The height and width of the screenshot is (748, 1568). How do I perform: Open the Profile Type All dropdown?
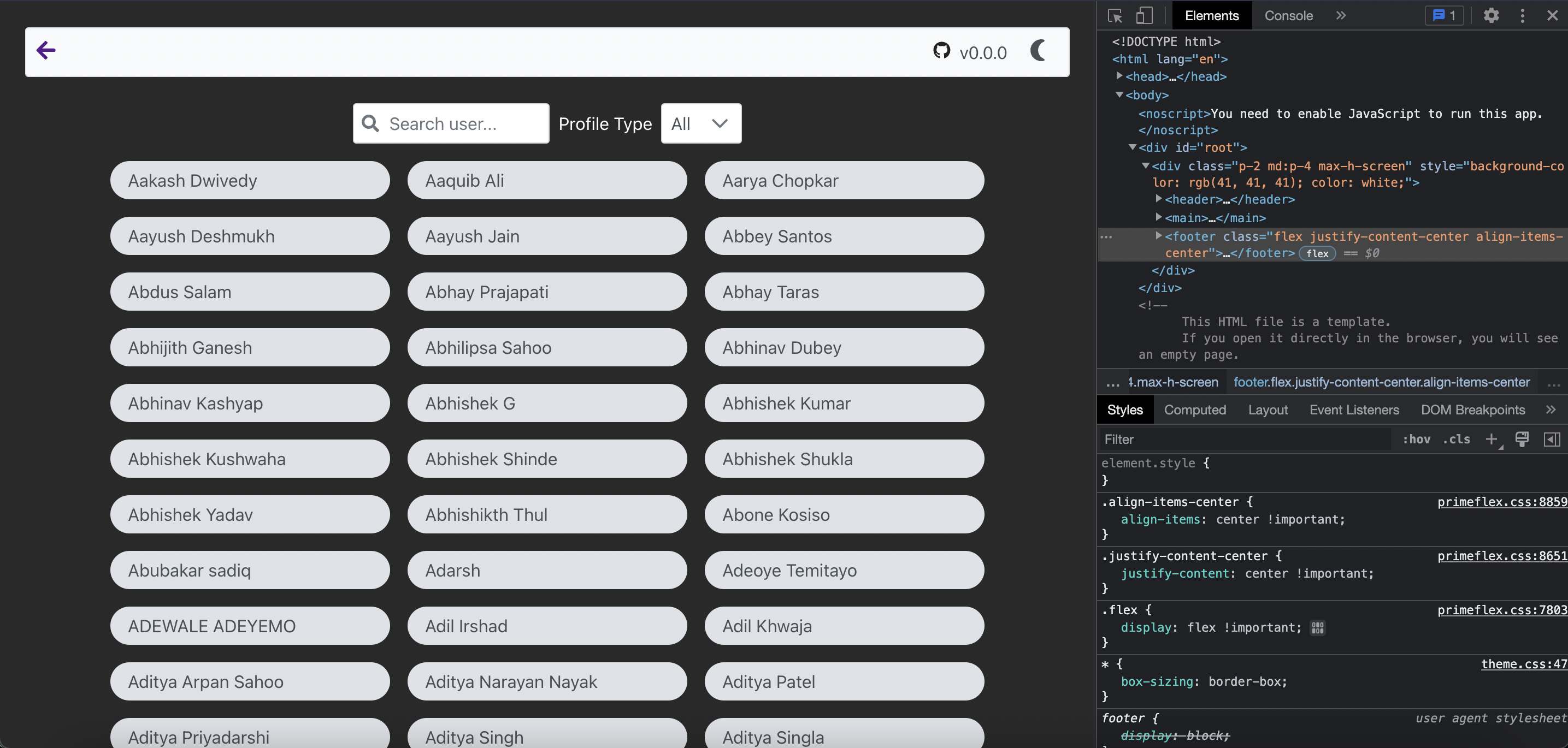[700, 124]
